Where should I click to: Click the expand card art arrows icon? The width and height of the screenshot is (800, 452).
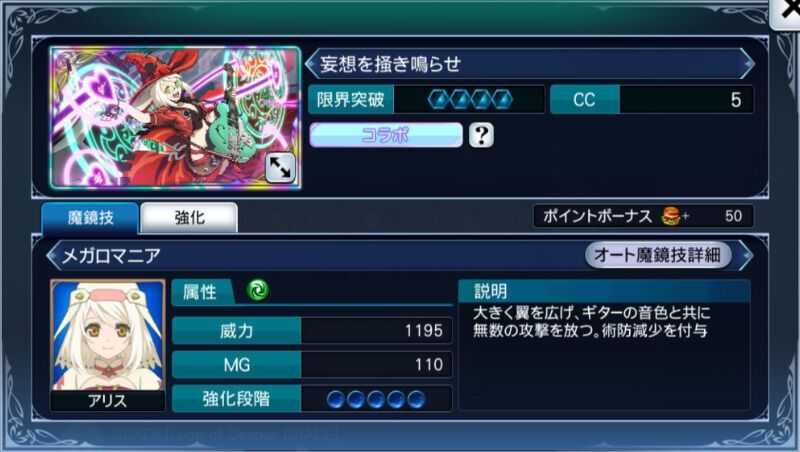(x=280, y=167)
